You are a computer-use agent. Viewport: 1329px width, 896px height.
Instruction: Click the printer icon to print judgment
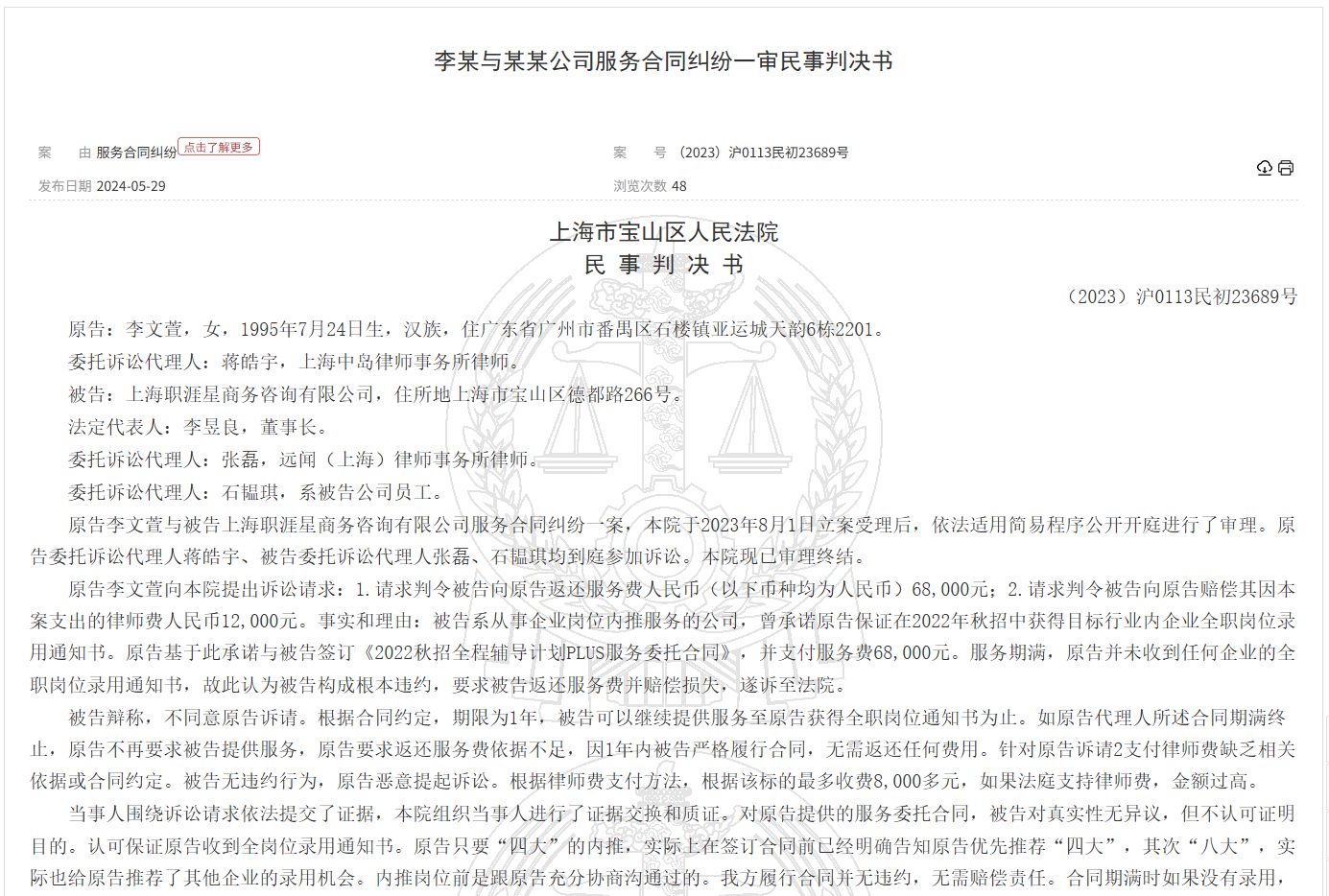(x=1286, y=168)
